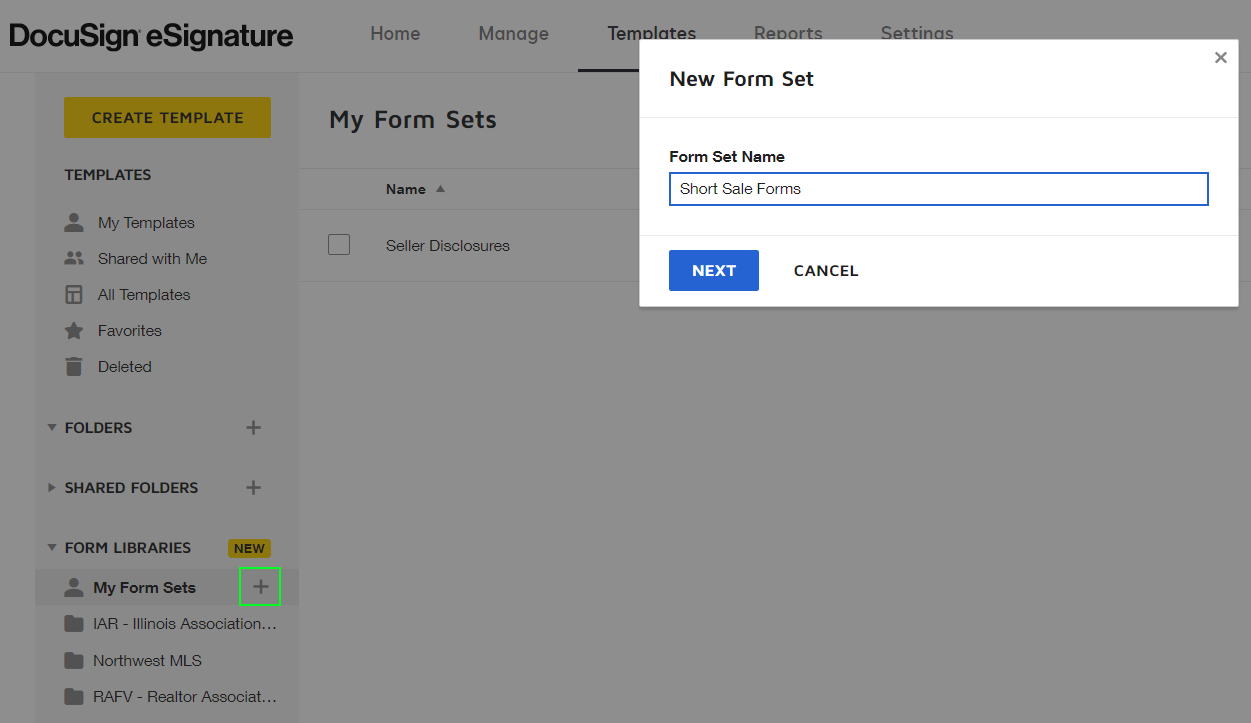Click the Shared with Me people icon
This screenshot has width=1251, height=723.
(x=74, y=259)
